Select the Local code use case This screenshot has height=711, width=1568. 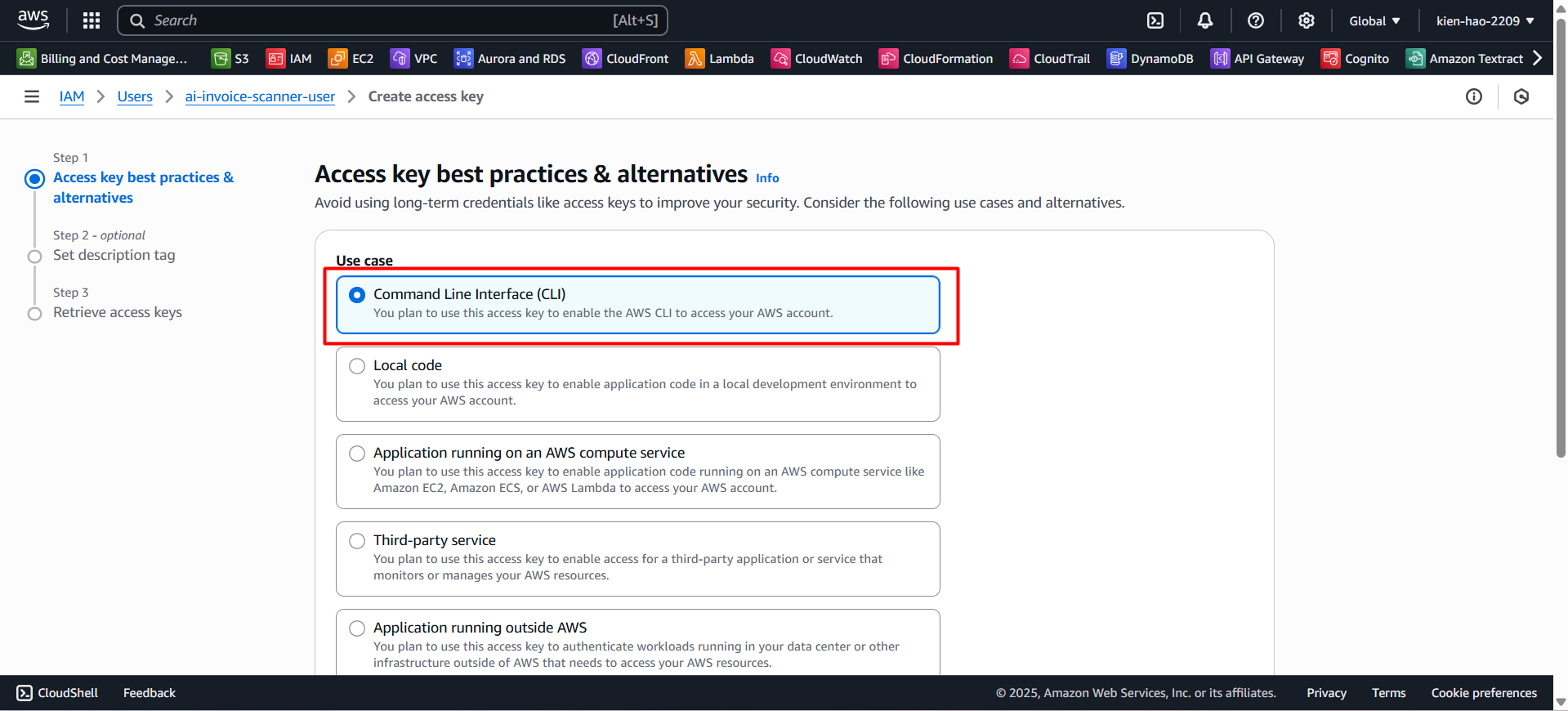coord(357,366)
